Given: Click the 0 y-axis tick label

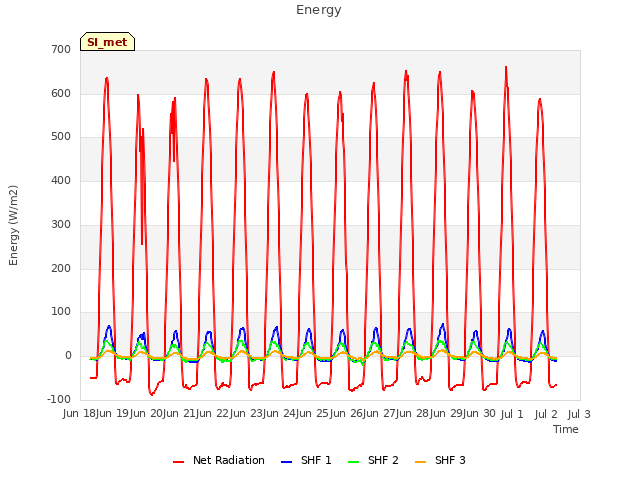Looking at the screenshot, I should coord(68,356).
